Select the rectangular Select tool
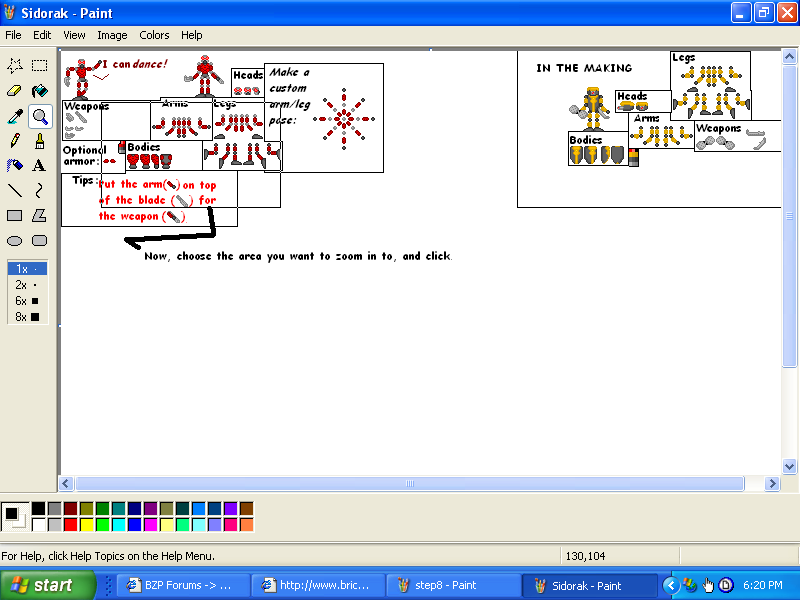Viewport: 800px width, 600px height. pyautogui.click(x=39, y=65)
